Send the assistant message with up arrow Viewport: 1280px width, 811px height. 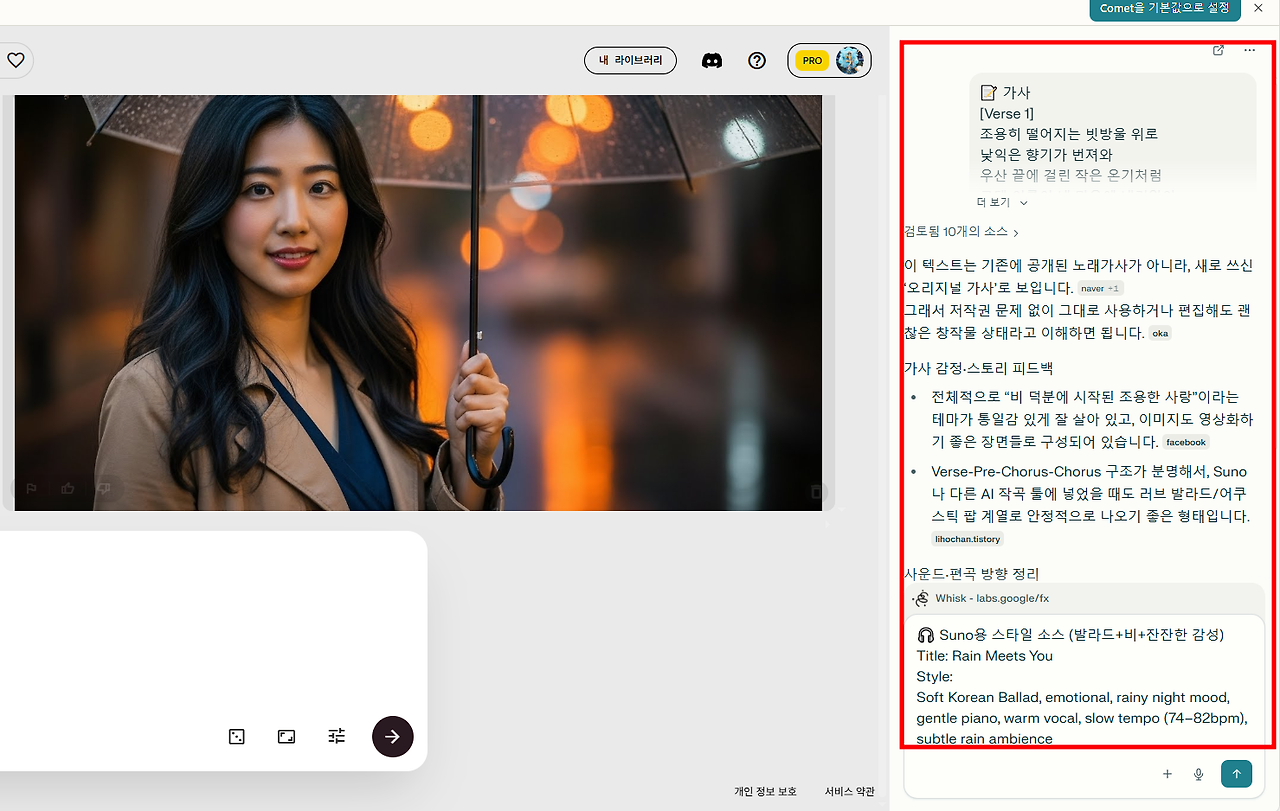1236,774
